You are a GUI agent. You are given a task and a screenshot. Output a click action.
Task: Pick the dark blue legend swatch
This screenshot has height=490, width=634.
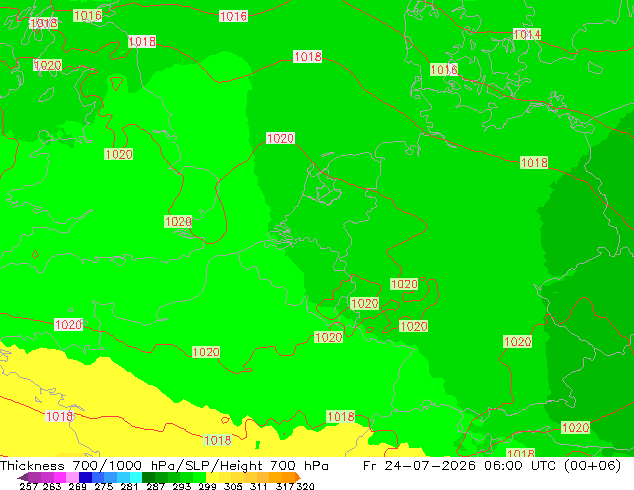coord(85,477)
